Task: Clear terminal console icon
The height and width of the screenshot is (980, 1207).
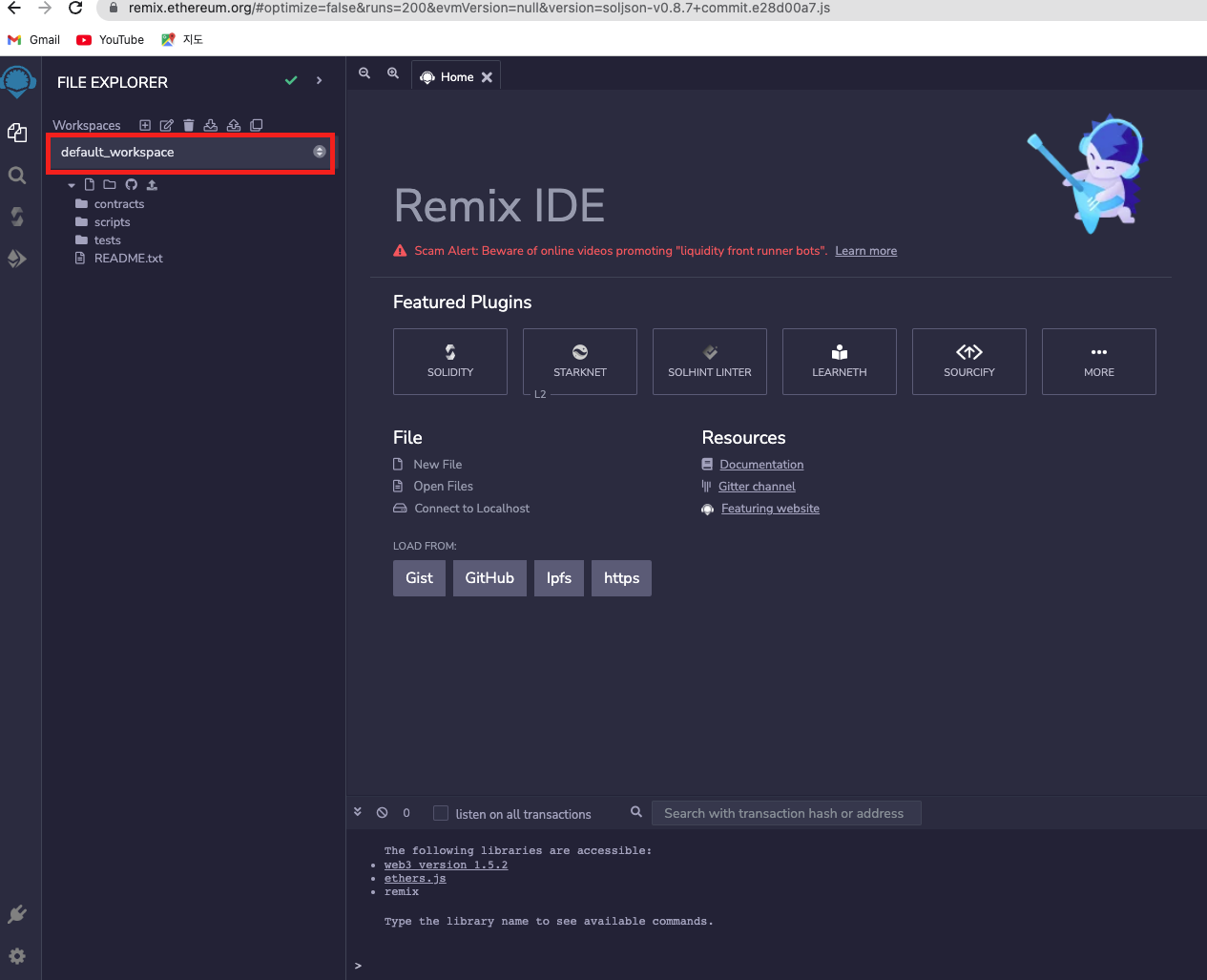Action: (382, 813)
